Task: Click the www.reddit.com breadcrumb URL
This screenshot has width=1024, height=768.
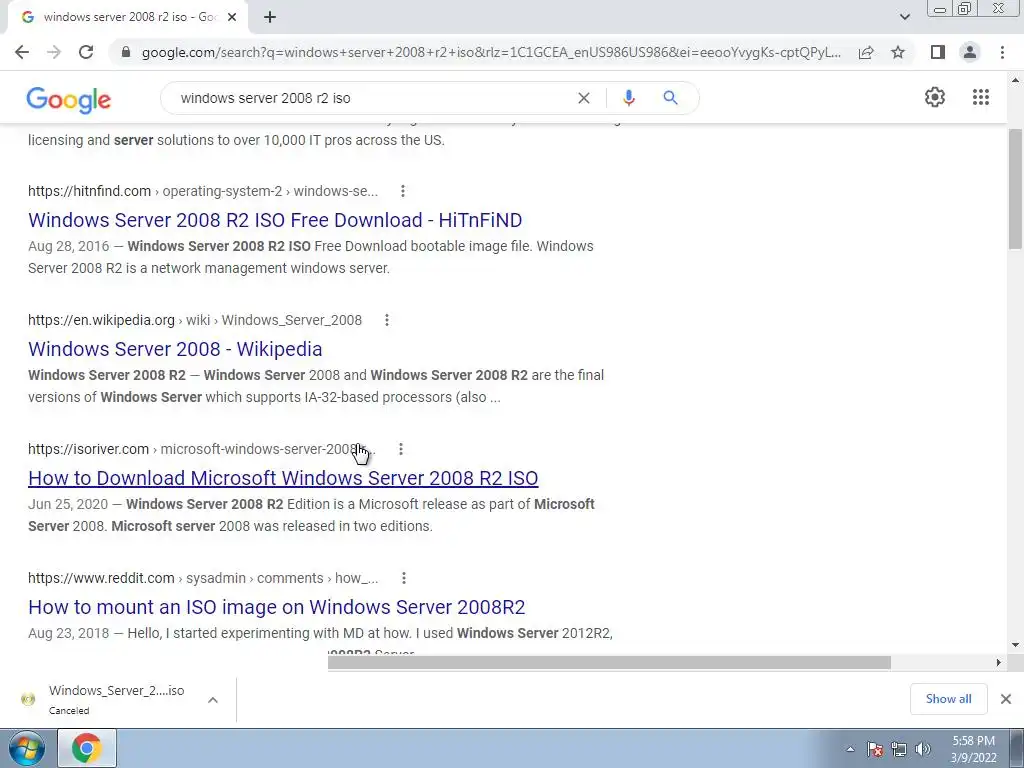Action: [x=203, y=578]
